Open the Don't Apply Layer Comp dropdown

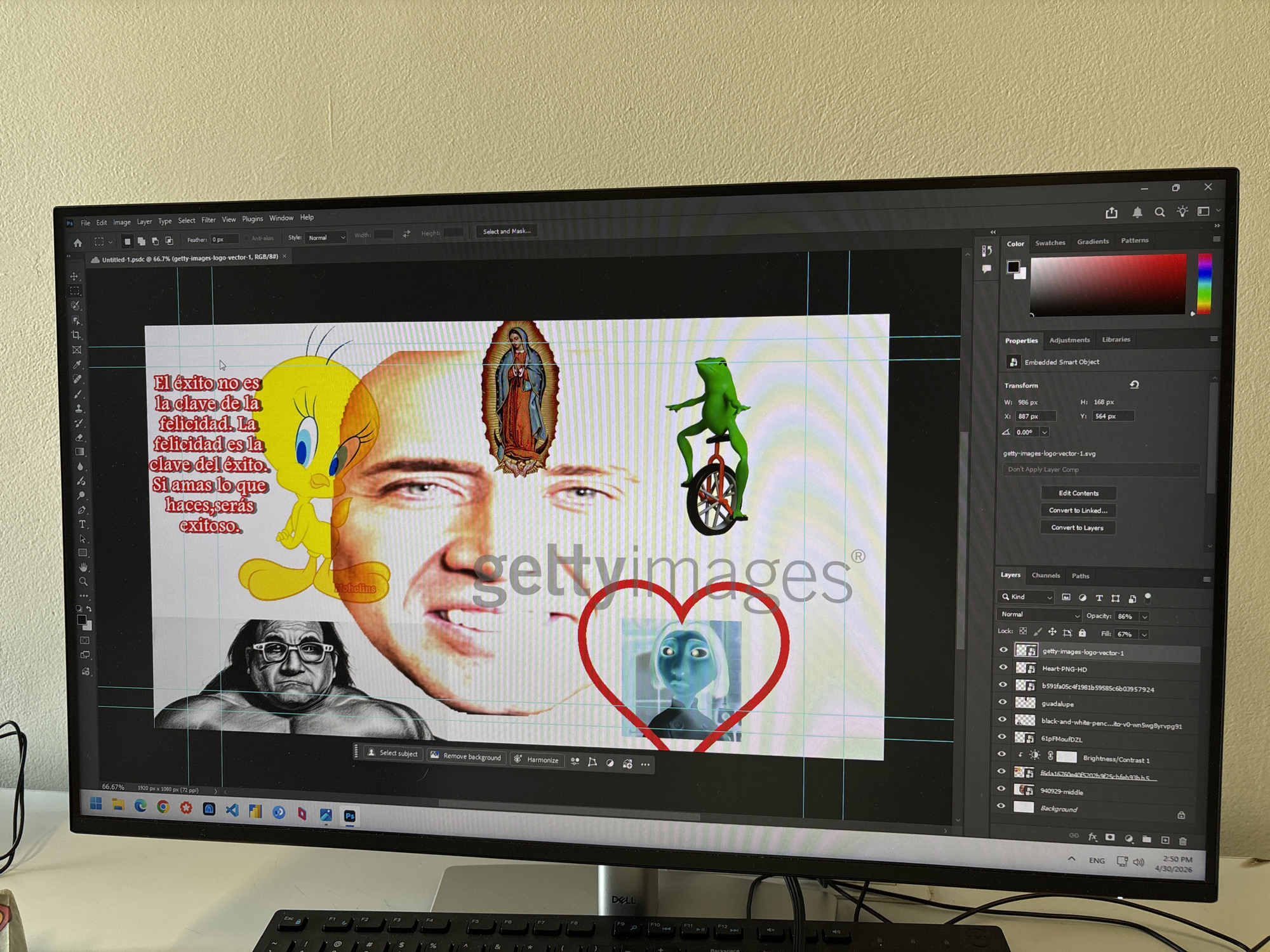pos(1100,470)
